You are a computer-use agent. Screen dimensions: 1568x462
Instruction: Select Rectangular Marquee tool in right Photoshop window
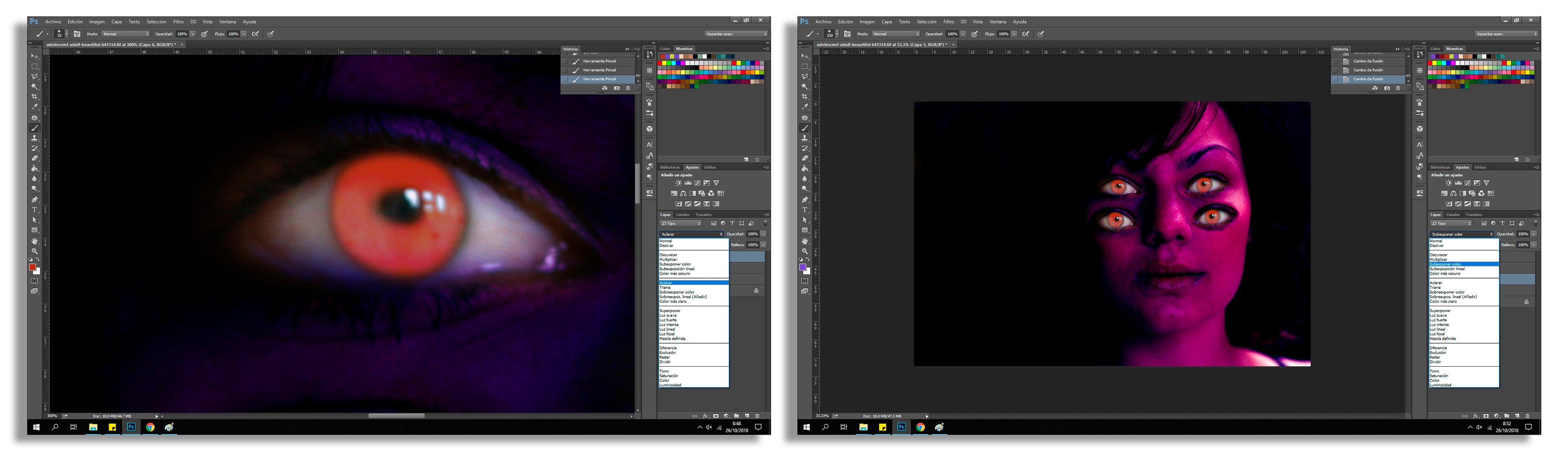point(805,66)
